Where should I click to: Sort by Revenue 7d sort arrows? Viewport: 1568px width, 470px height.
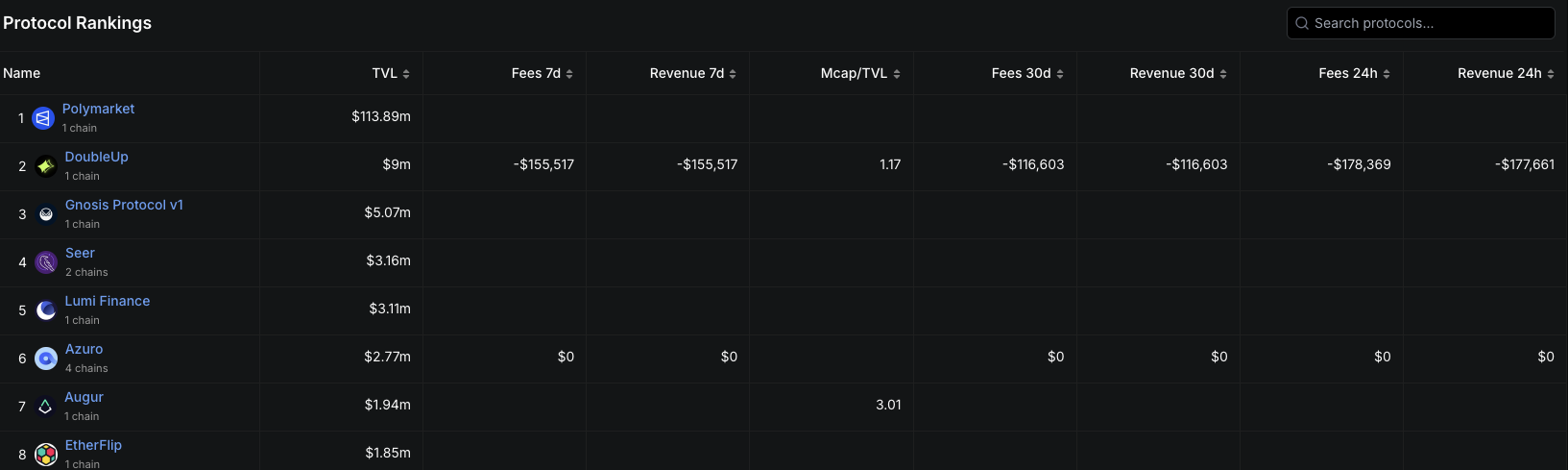tap(733, 74)
